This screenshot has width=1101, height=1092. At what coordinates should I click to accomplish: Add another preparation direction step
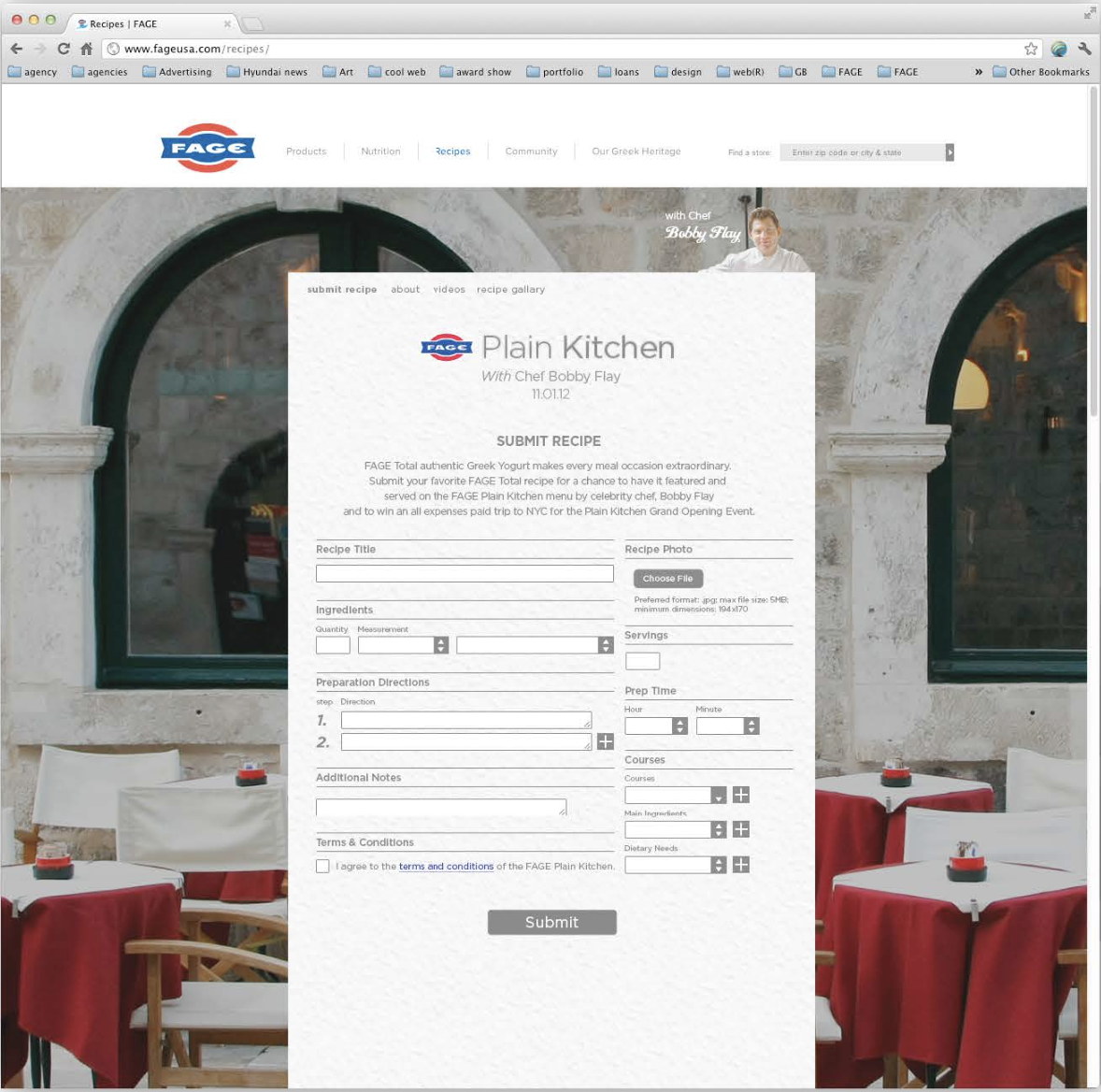[605, 740]
